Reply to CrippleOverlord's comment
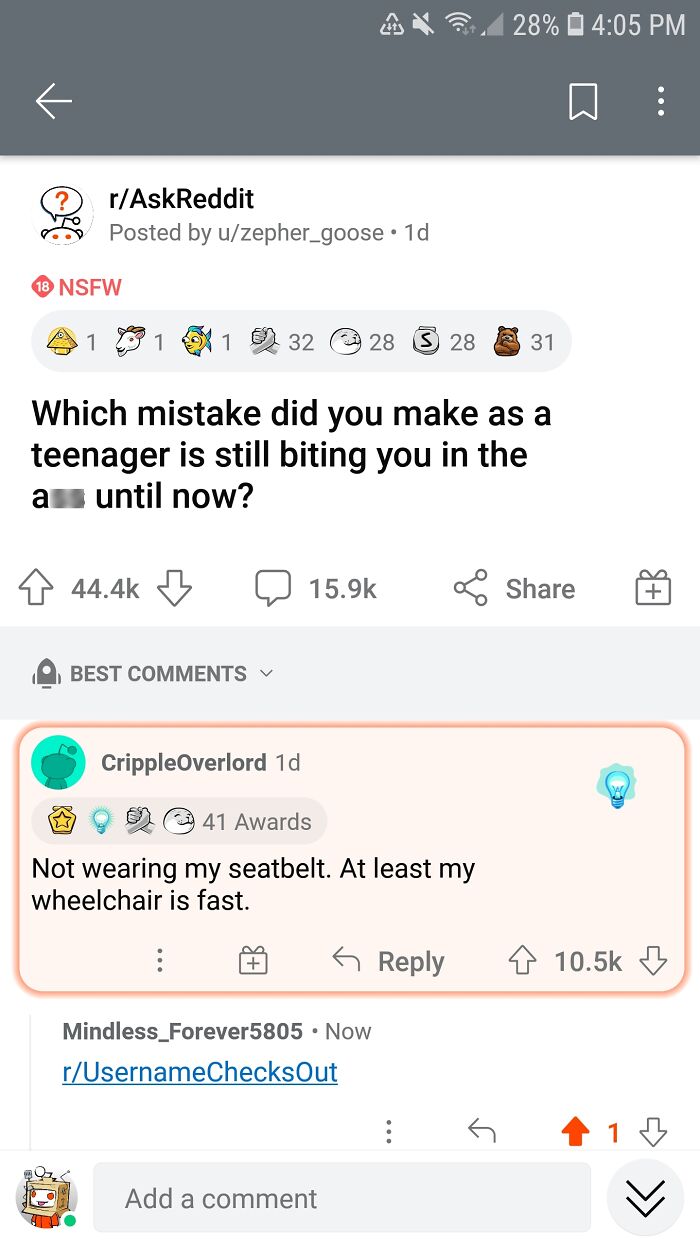This screenshot has width=700, height=1244. point(389,961)
